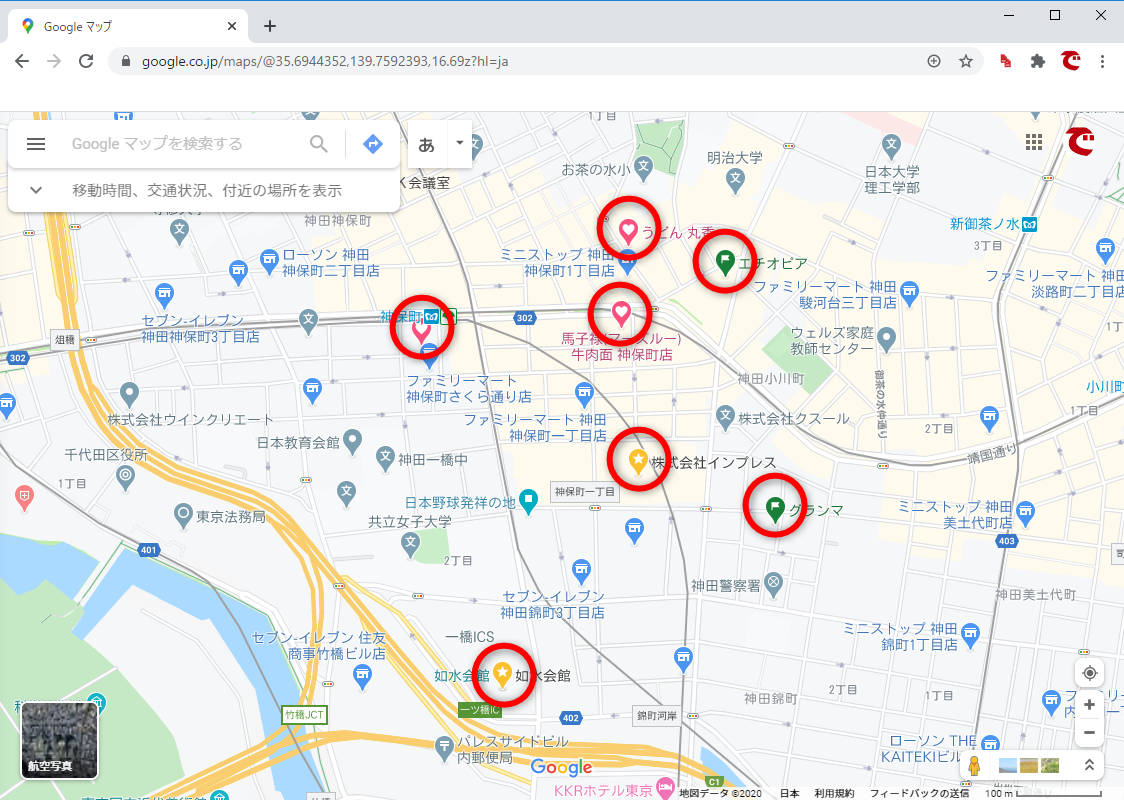Click the yellow star pin at 株式会社インプレス

coord(638,460)
